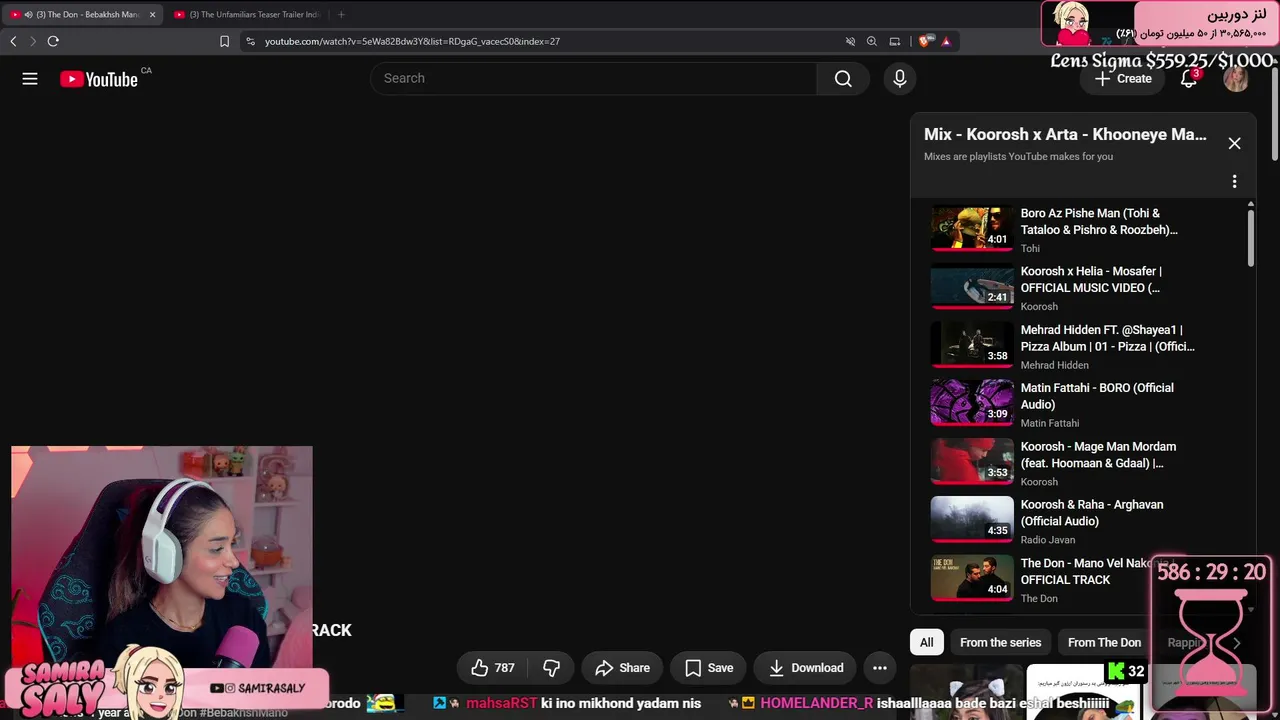This screenshot has width=1280, height=720.
Task: Play Koorosh - Mage Man Mordam thumbnail
Action: pos(972,463)
